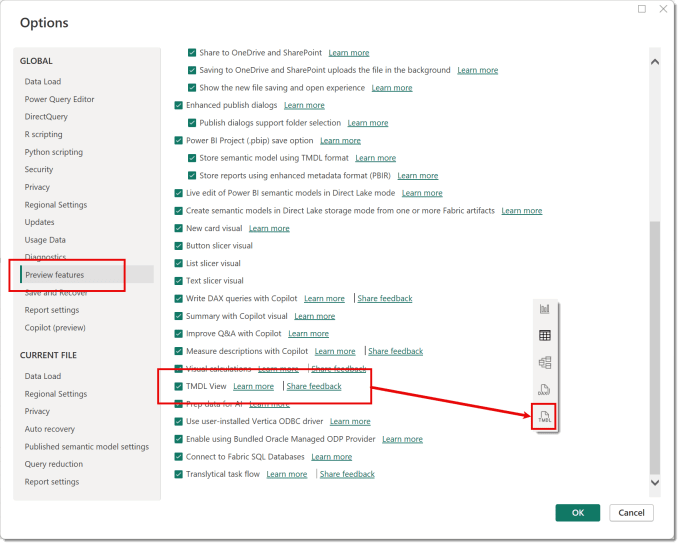Viewport: 680px width, 545px height.
Task: Open Learn more for Enhanced publish dialogs
Action: (306, 106)
